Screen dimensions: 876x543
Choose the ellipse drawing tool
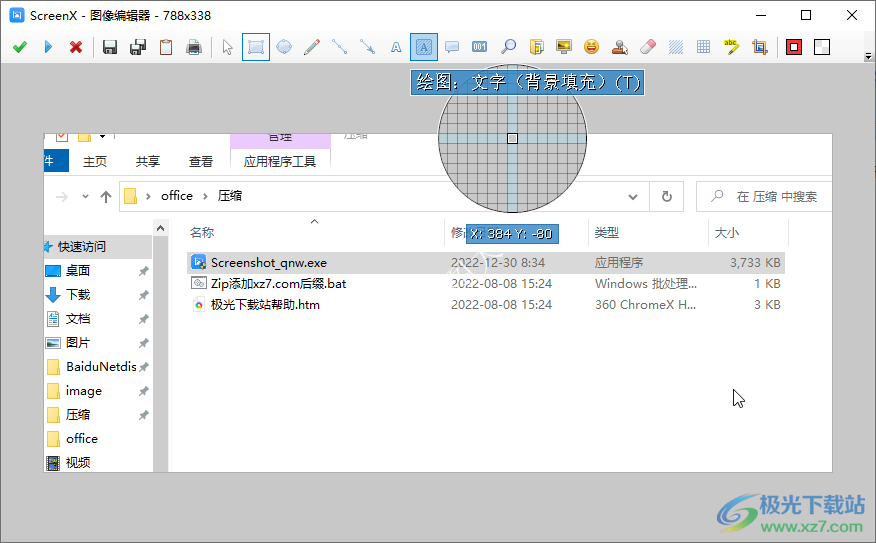coord(284,47)
